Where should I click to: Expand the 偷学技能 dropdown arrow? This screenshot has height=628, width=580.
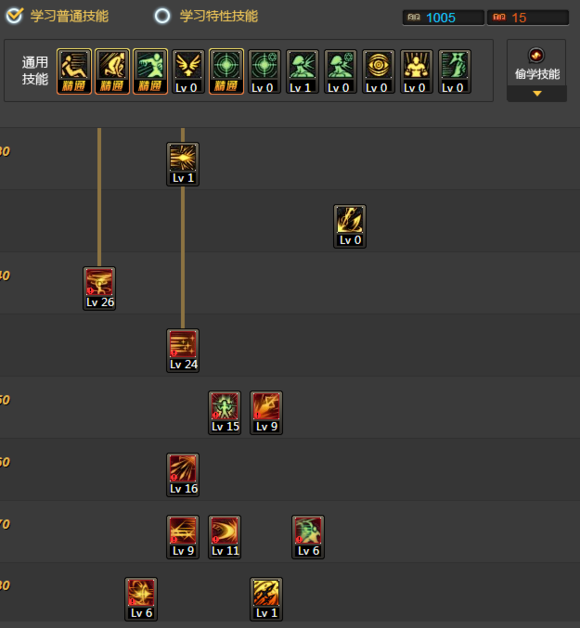click(537, 93)
